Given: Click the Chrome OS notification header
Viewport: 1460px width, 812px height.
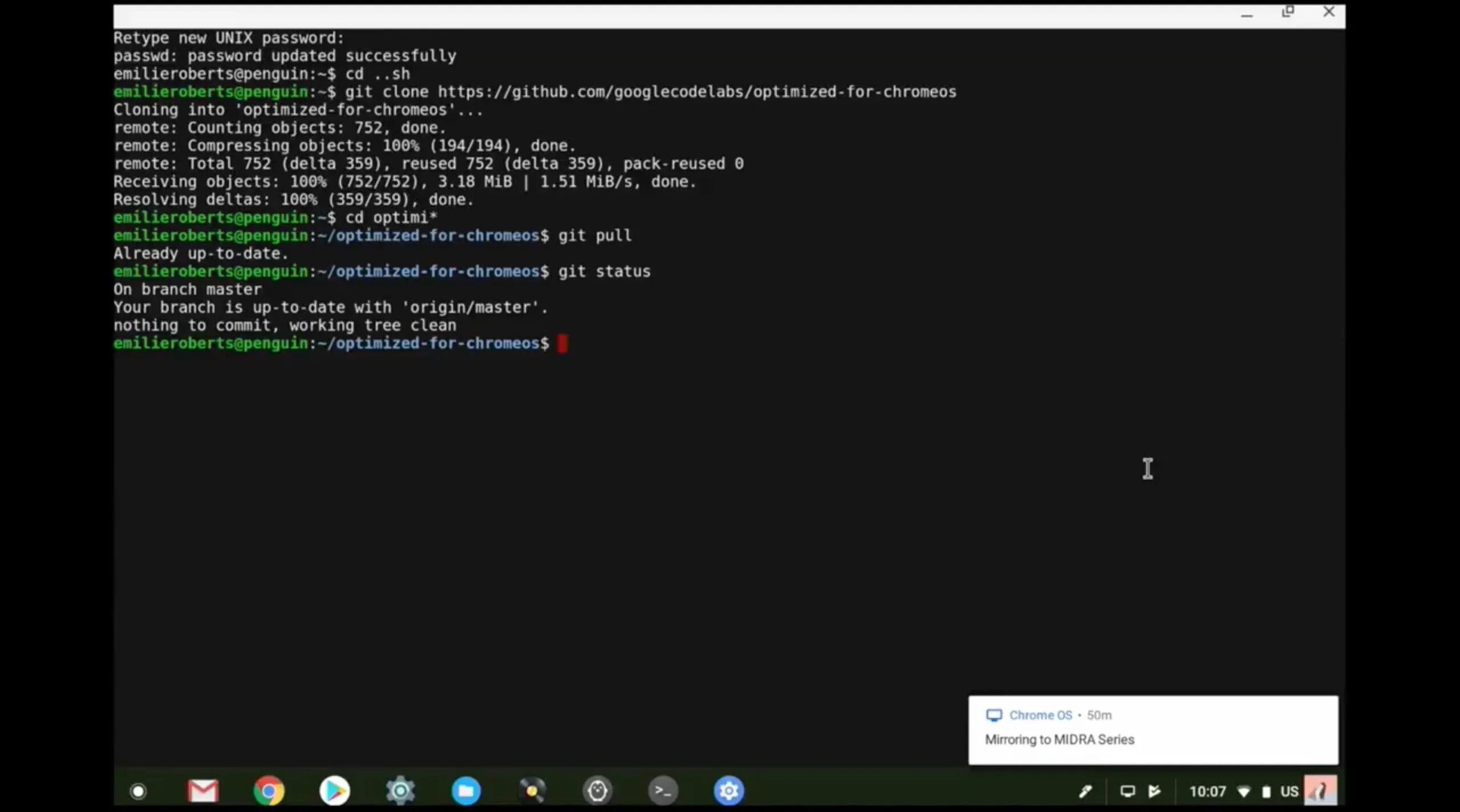Looking at the screenshot, I should point(1040,715).
